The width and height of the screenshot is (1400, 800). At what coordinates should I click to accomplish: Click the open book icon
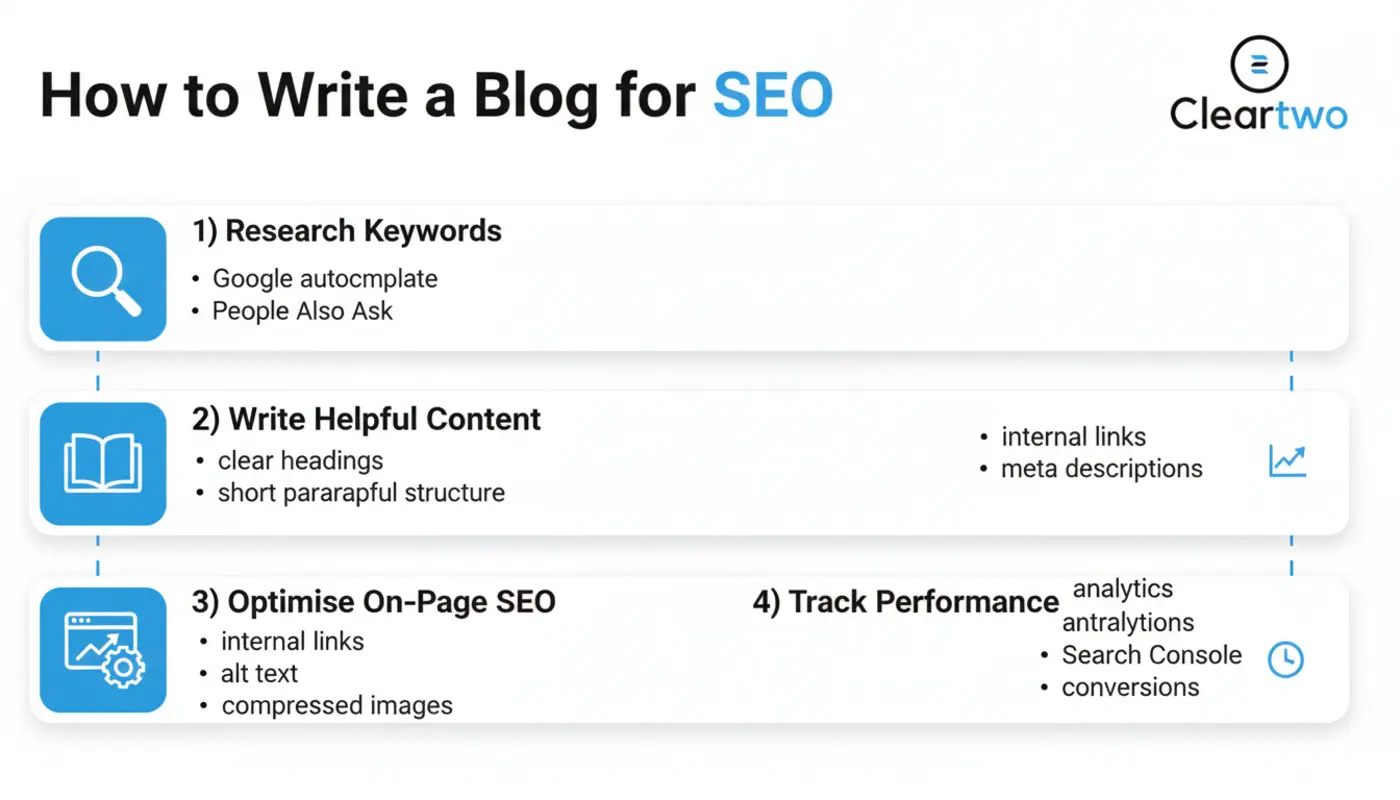tap(103, 464)
